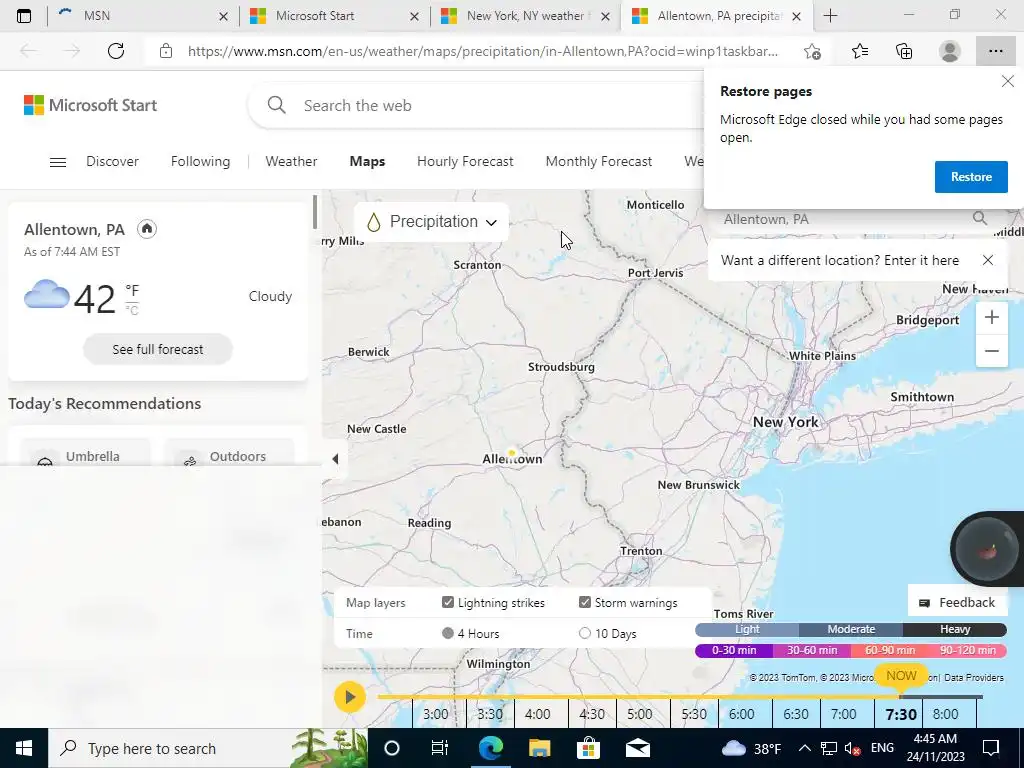Open Edge Settings and more menu
This screenshot has height=768, width=1024.
pos(995,51)
